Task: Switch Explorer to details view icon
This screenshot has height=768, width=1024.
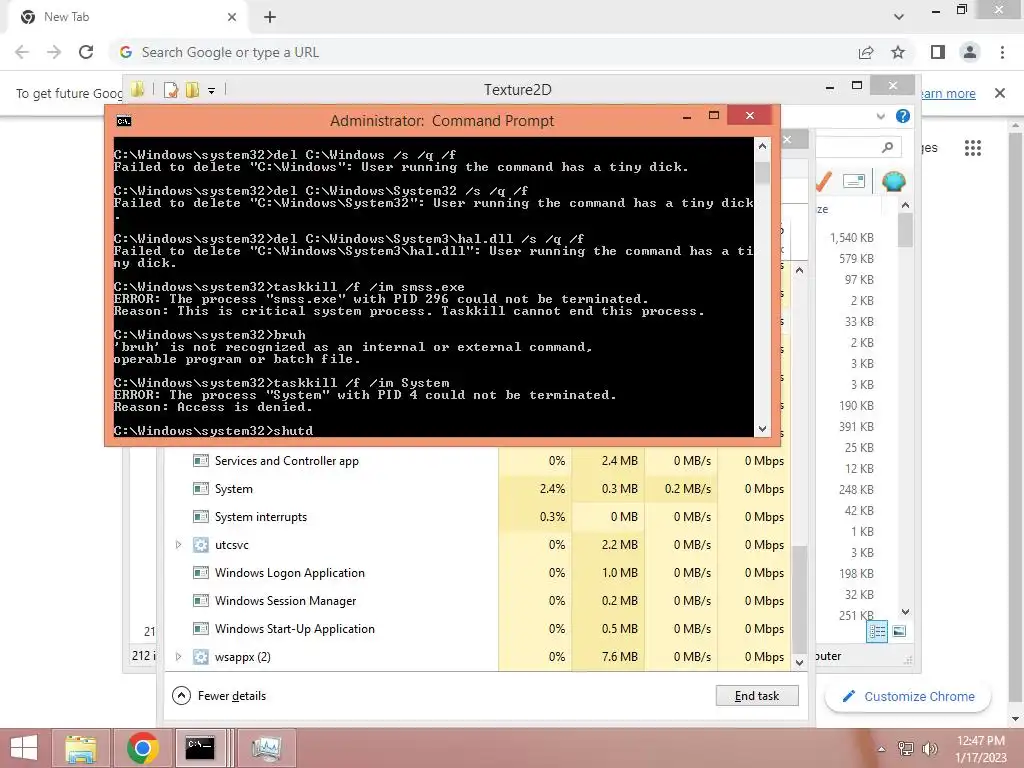Action: [x=876, y=631]
